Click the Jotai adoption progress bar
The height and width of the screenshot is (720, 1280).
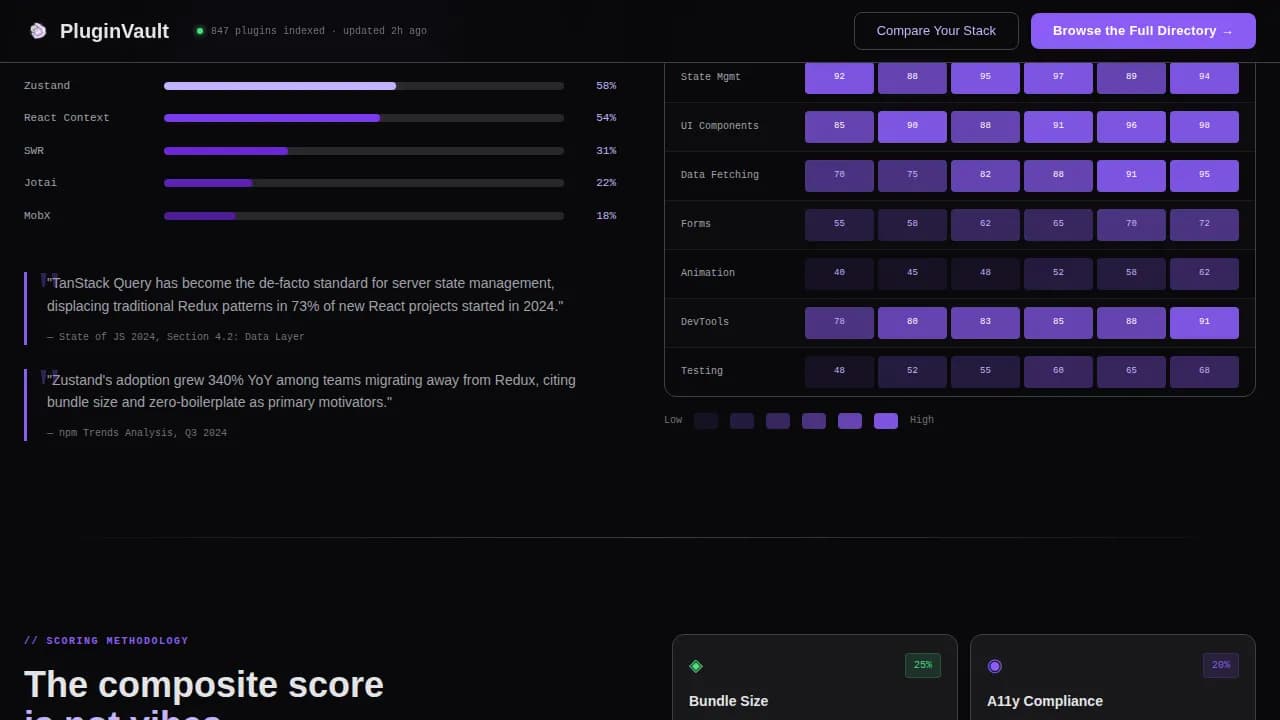(364, 183)
